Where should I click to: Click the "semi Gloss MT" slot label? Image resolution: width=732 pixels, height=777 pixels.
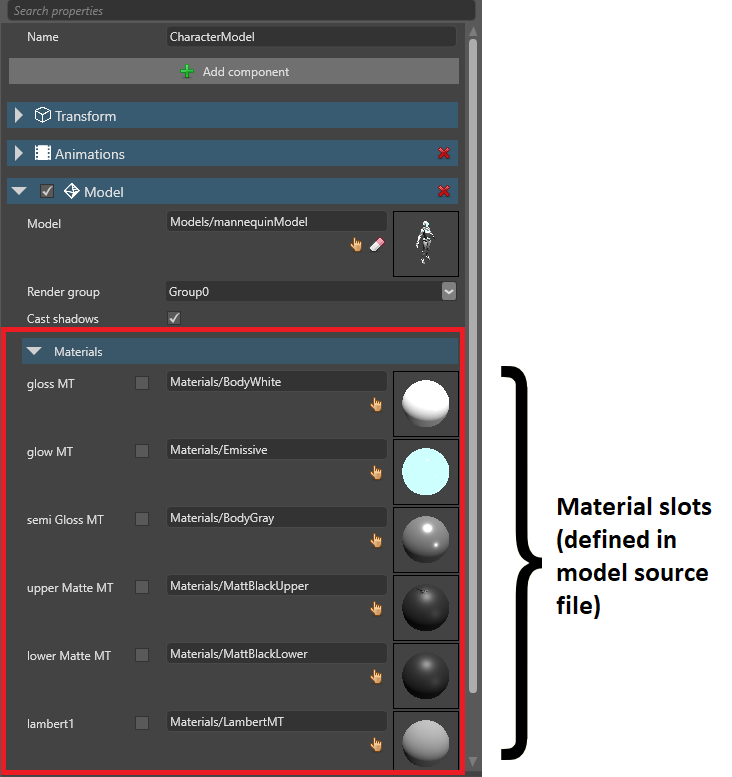click(65, 520)
